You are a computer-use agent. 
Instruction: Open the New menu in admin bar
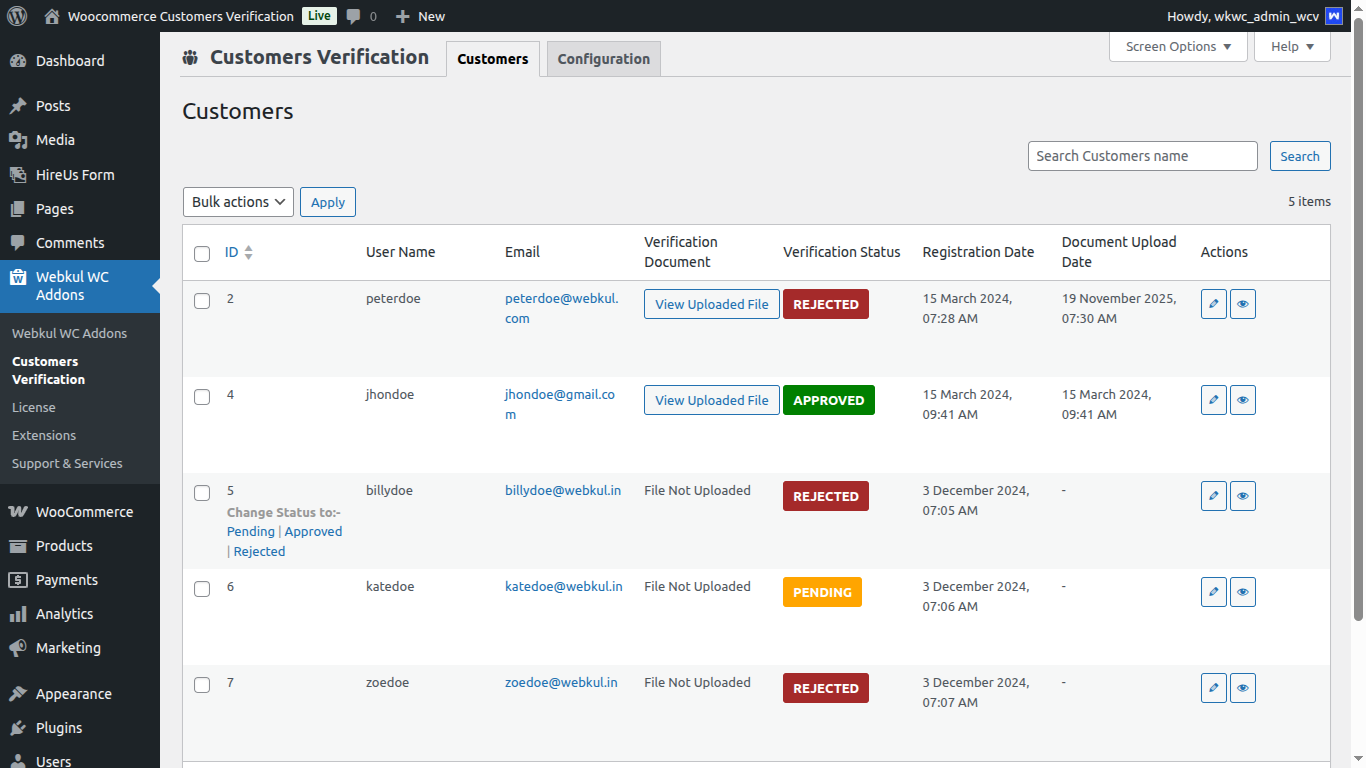[x=420, y=15]
